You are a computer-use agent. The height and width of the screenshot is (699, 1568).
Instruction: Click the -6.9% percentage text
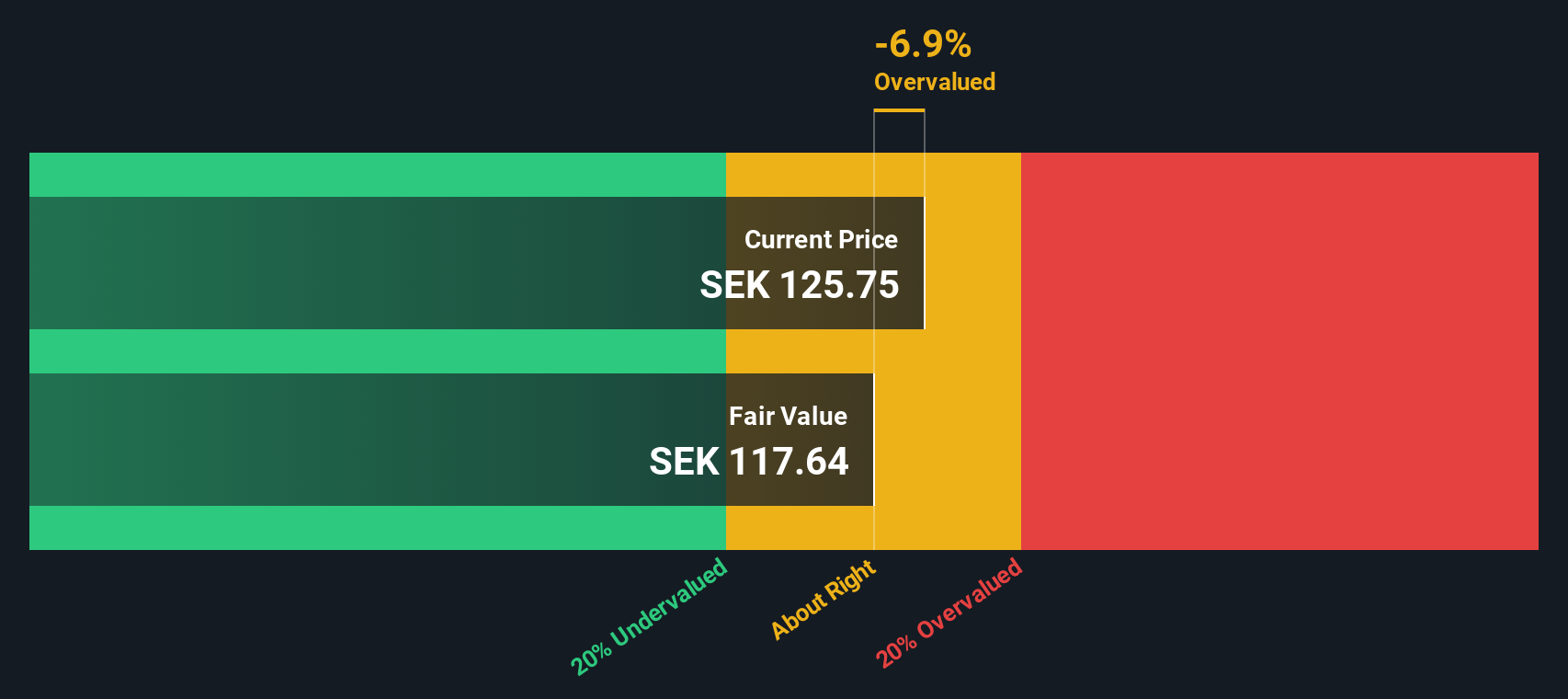coord(923,43)
